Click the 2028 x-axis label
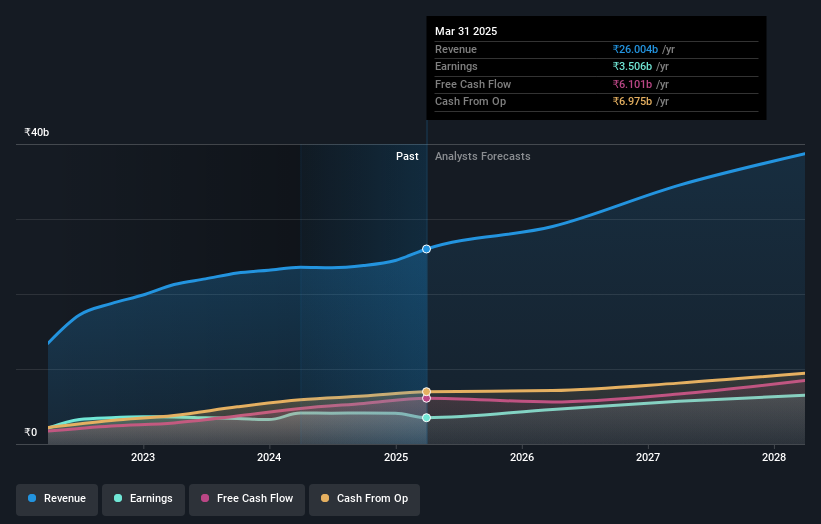Viewport: 821px width, 524px height. (774, 458)
